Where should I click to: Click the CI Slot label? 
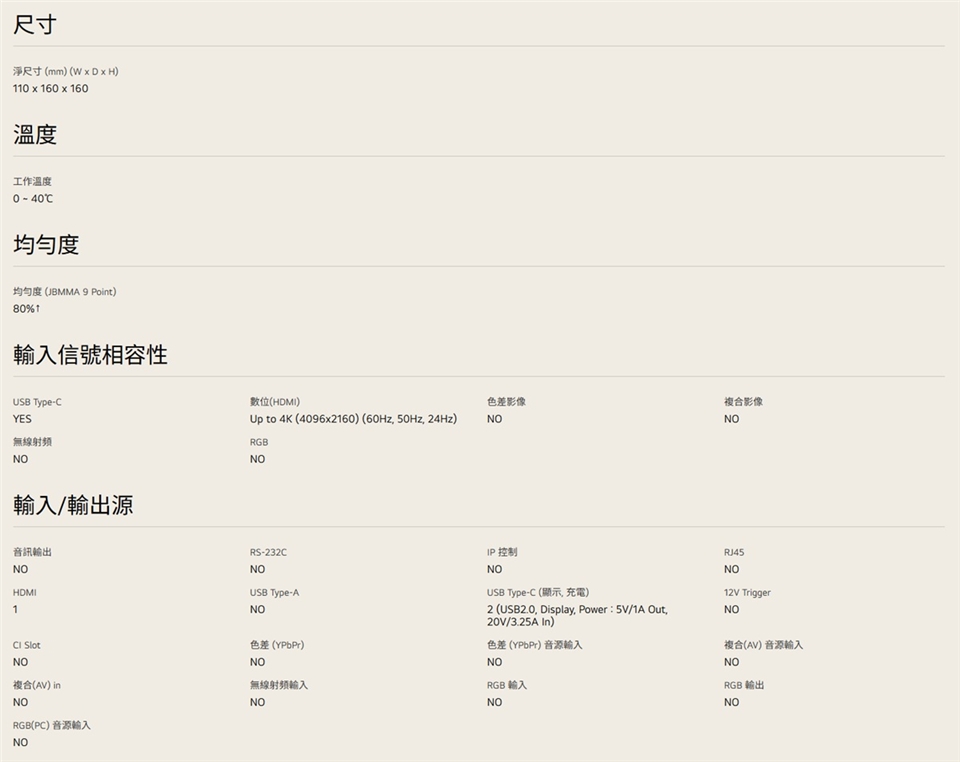[27, 646]
